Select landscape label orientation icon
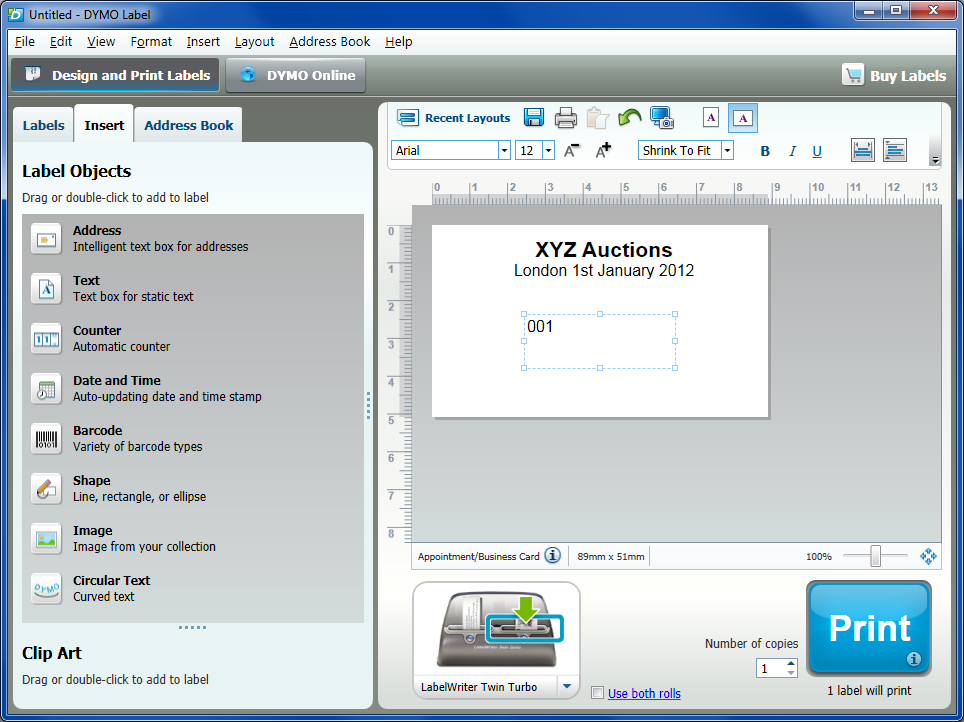The height and width of the screenshot is (722, 964). click(743, 118)
